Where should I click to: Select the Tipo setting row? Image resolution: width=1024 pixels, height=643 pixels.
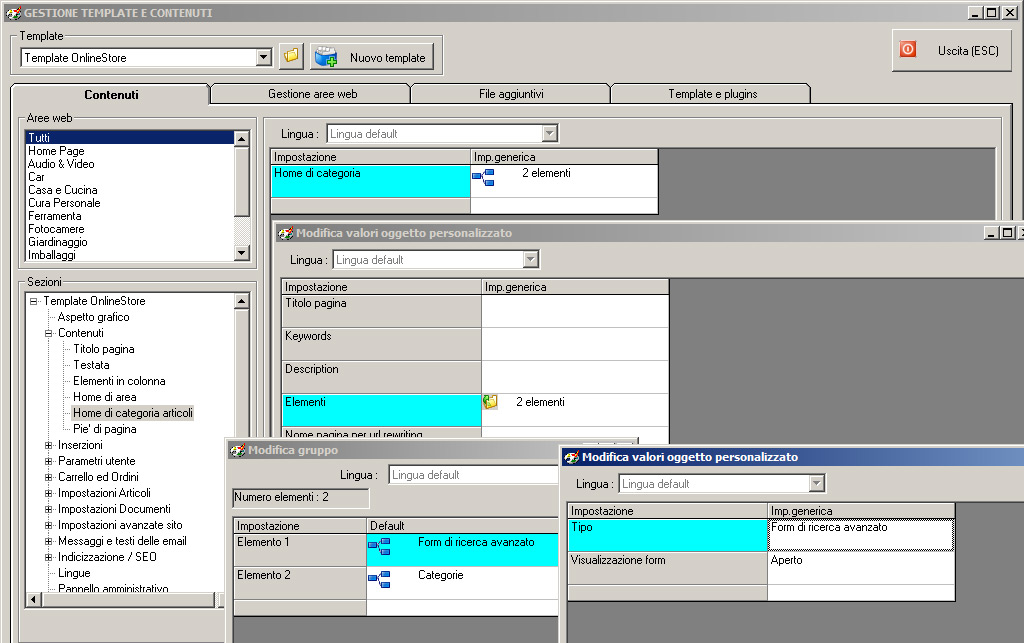667,535
